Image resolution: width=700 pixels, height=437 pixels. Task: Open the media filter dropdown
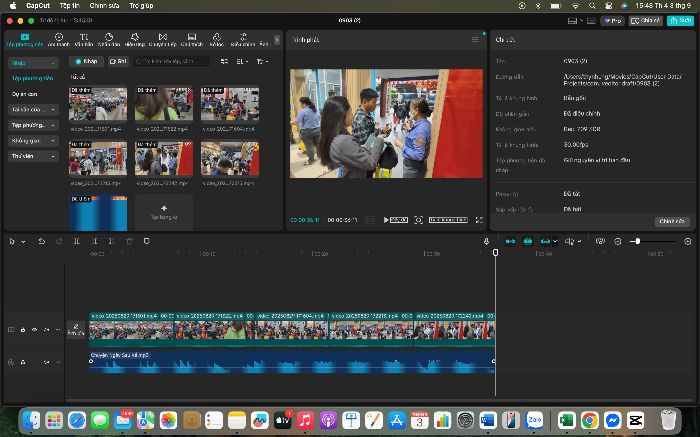262,61
